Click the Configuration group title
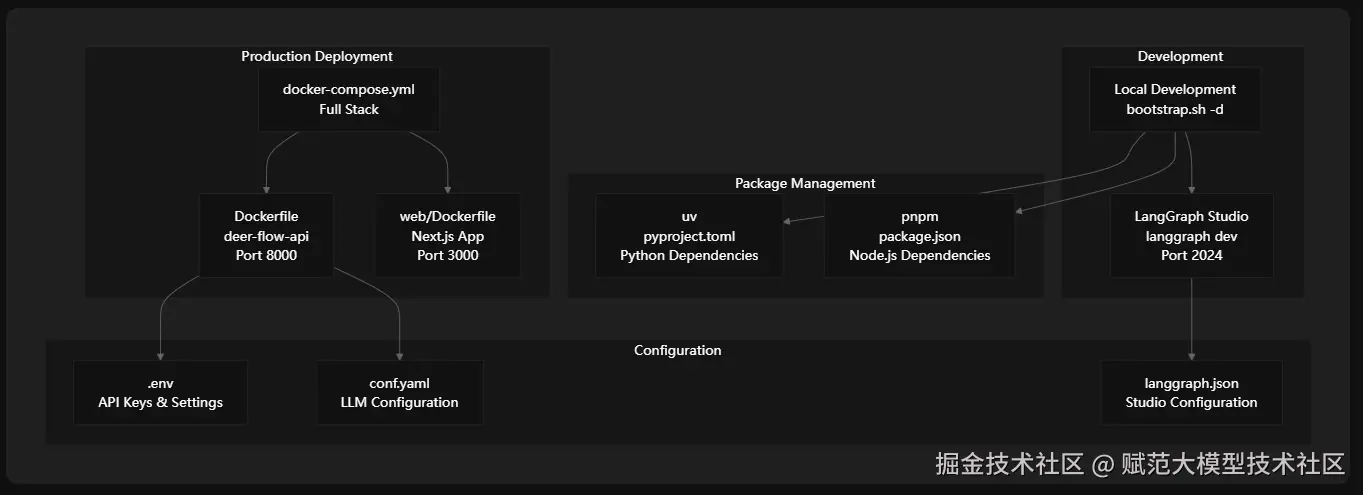Viewport: 1363px width, 495px height. pyautogui.click(x=677, y=351)
